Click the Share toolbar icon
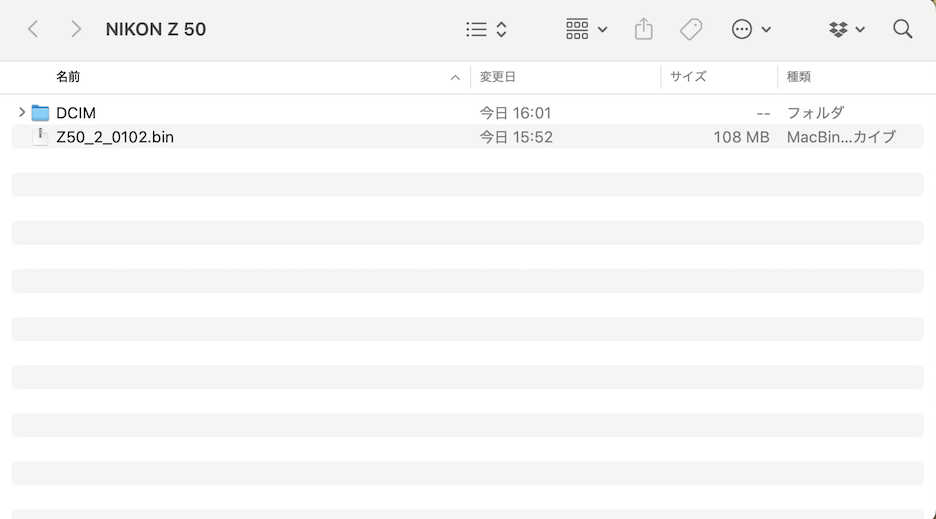This screenshot has height=519, width=936. pyautogui.click(x=644, y=29)
